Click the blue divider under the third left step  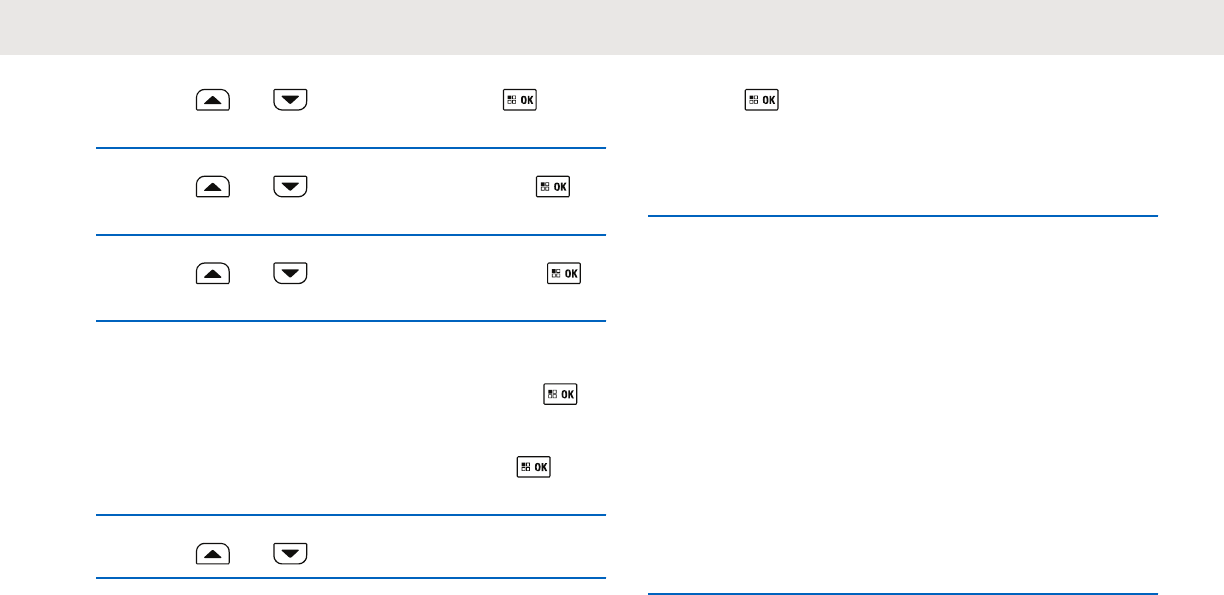click(x=351, y=321)
